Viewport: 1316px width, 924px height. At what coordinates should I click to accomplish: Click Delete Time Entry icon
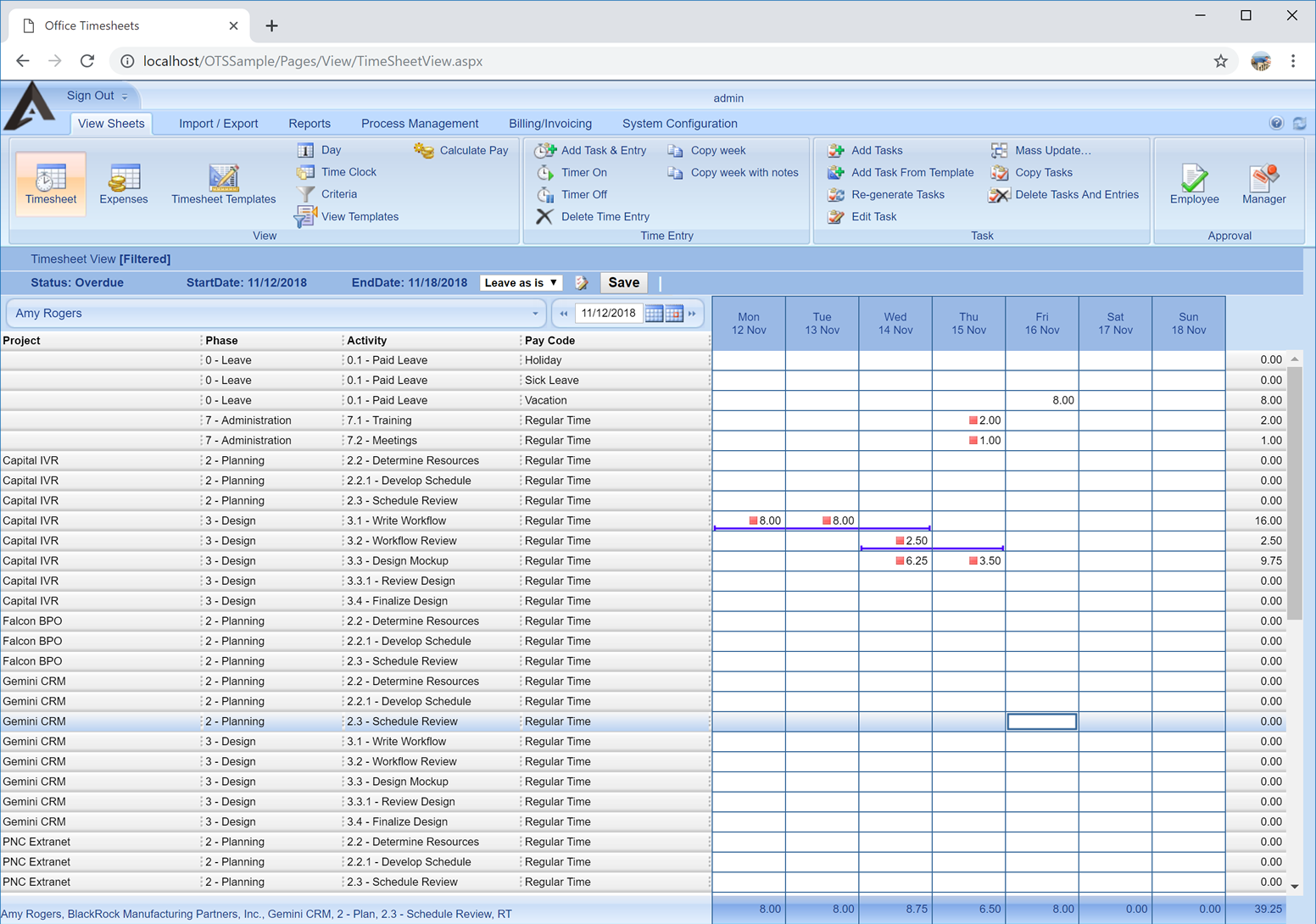tap(545, 217)
